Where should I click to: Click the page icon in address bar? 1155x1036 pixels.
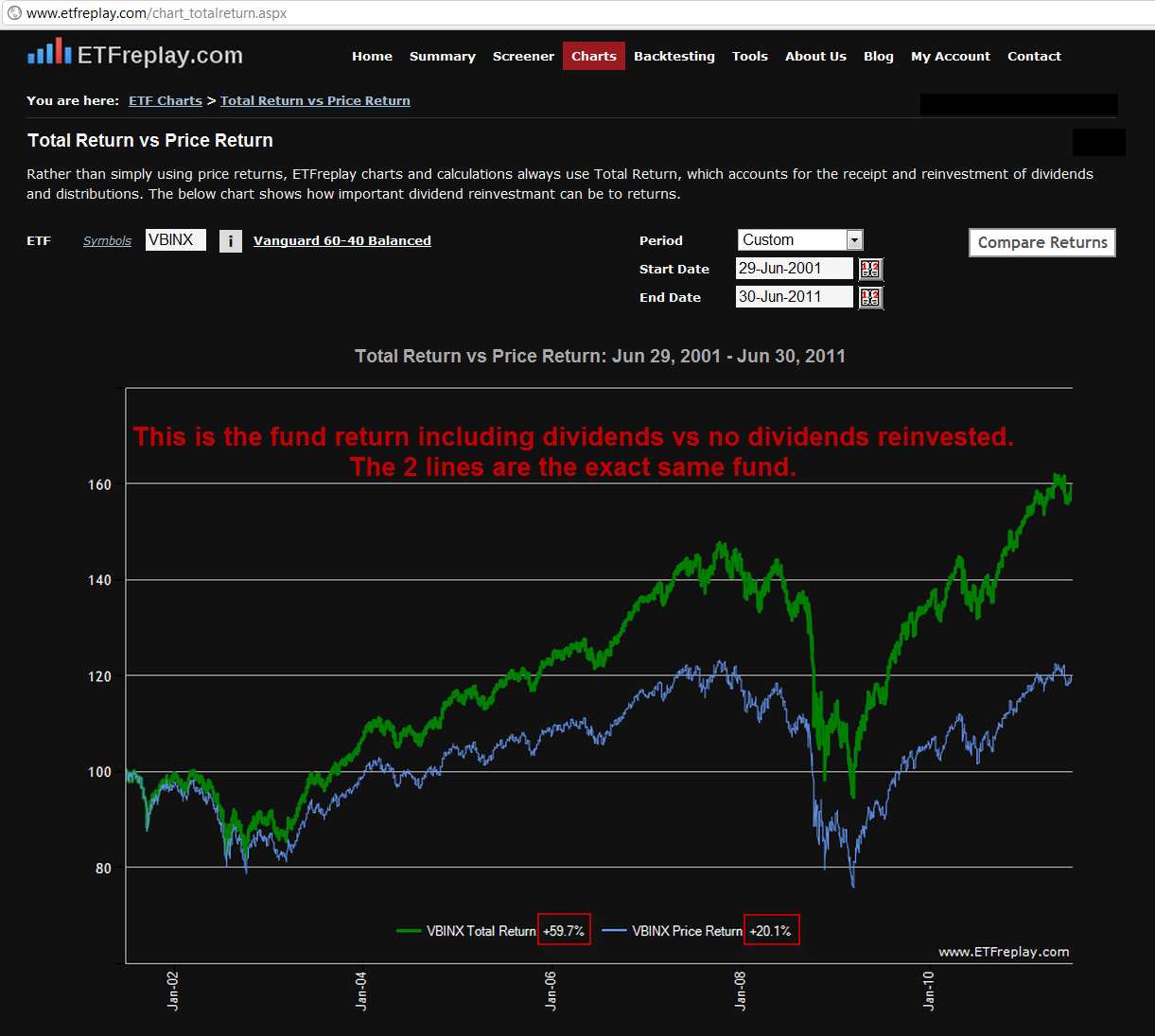(14, 13)
